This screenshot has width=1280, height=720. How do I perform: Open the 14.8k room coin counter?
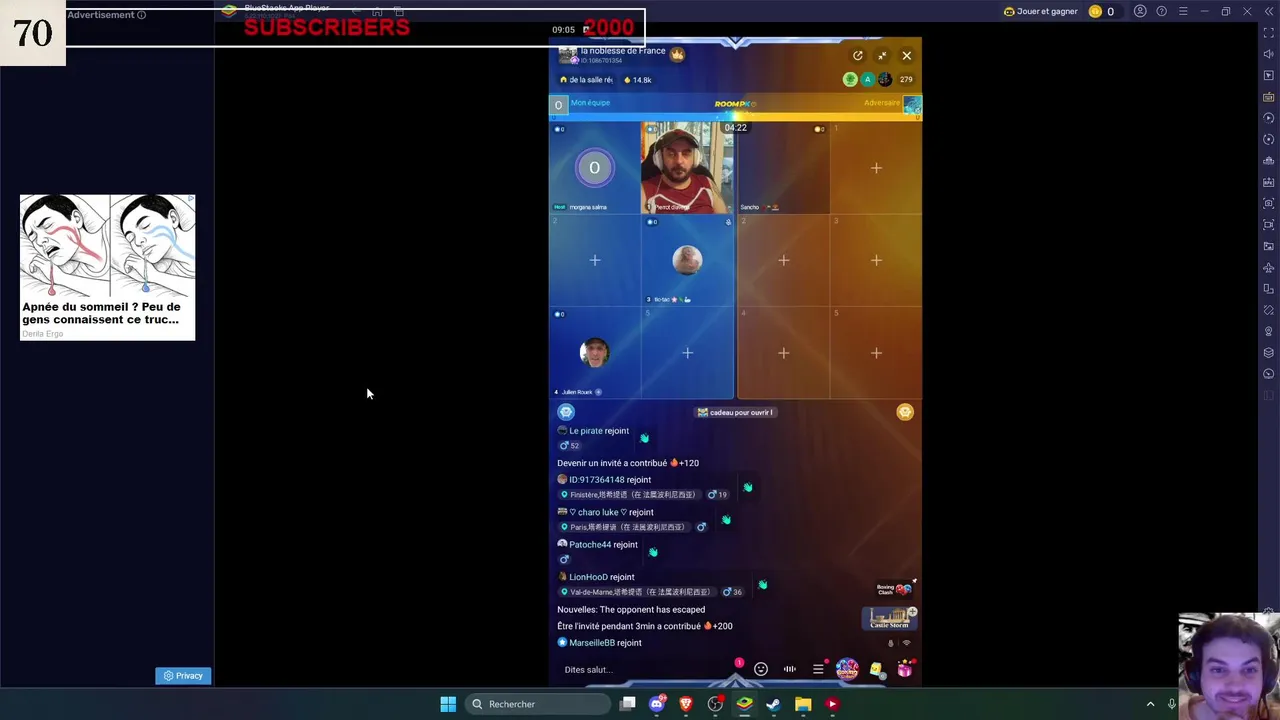point(637,80)
